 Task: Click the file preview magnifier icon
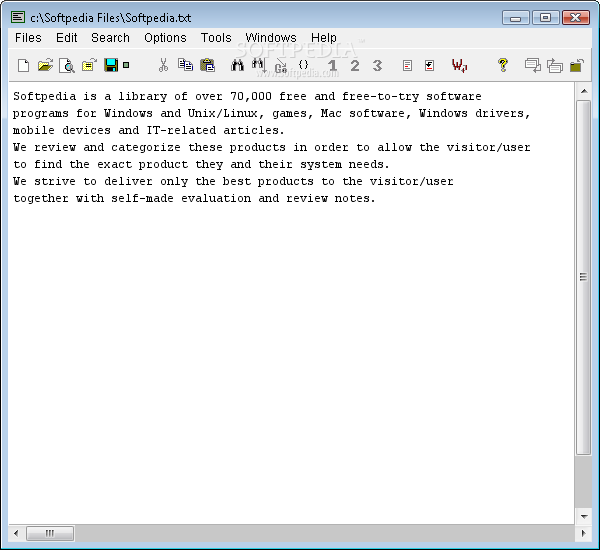(x=67, y=66)
